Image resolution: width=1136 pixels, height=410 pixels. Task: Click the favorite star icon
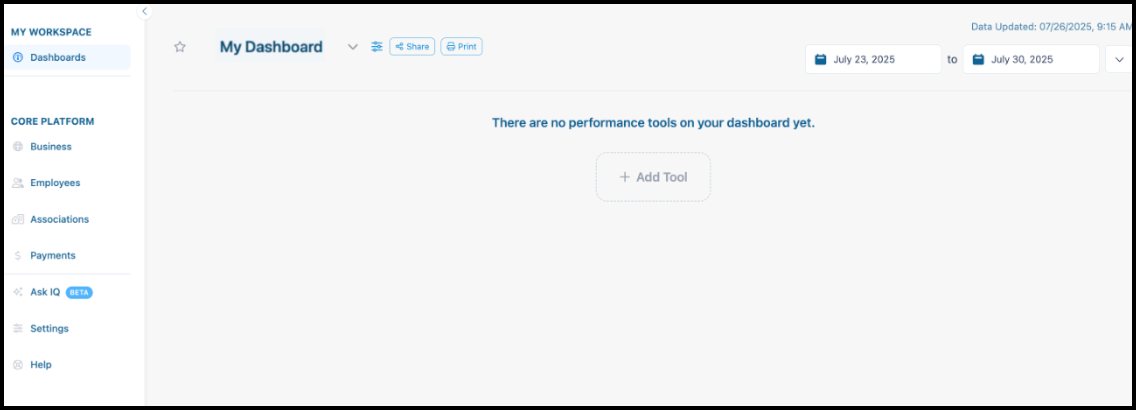click(x=180, y=47)
